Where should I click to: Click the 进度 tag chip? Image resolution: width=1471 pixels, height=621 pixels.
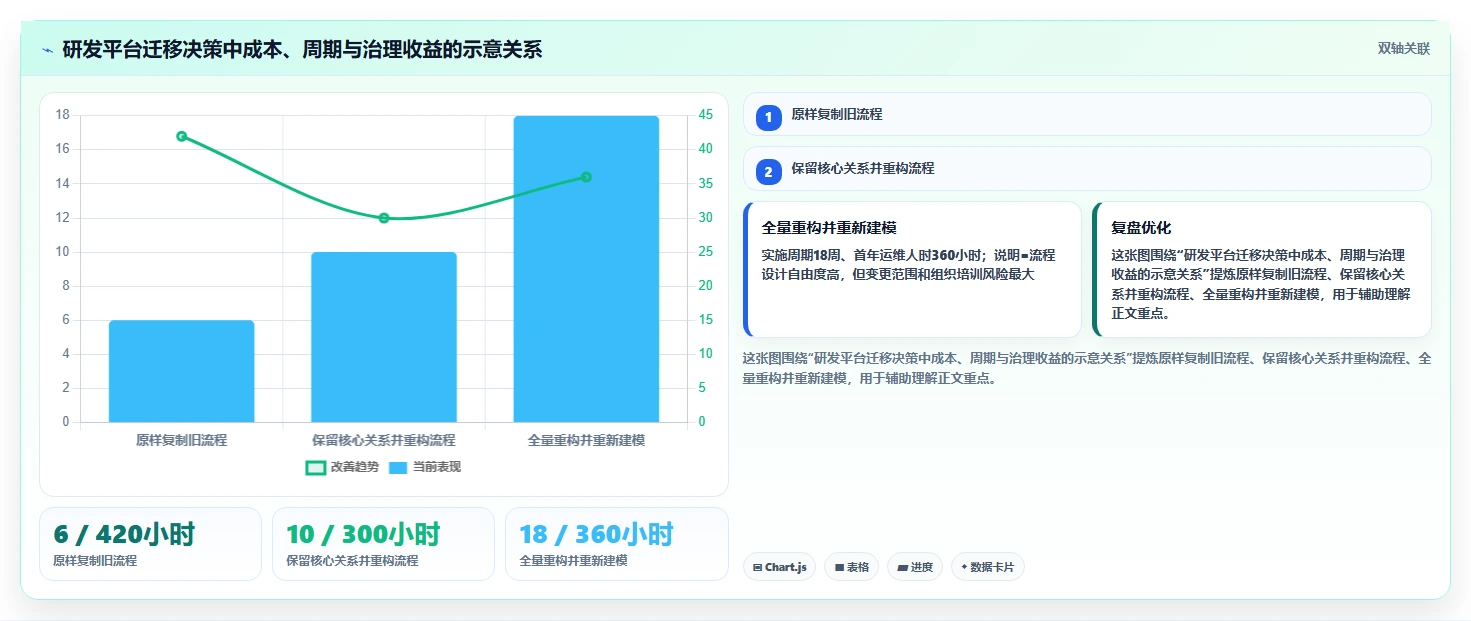point(915,567)
